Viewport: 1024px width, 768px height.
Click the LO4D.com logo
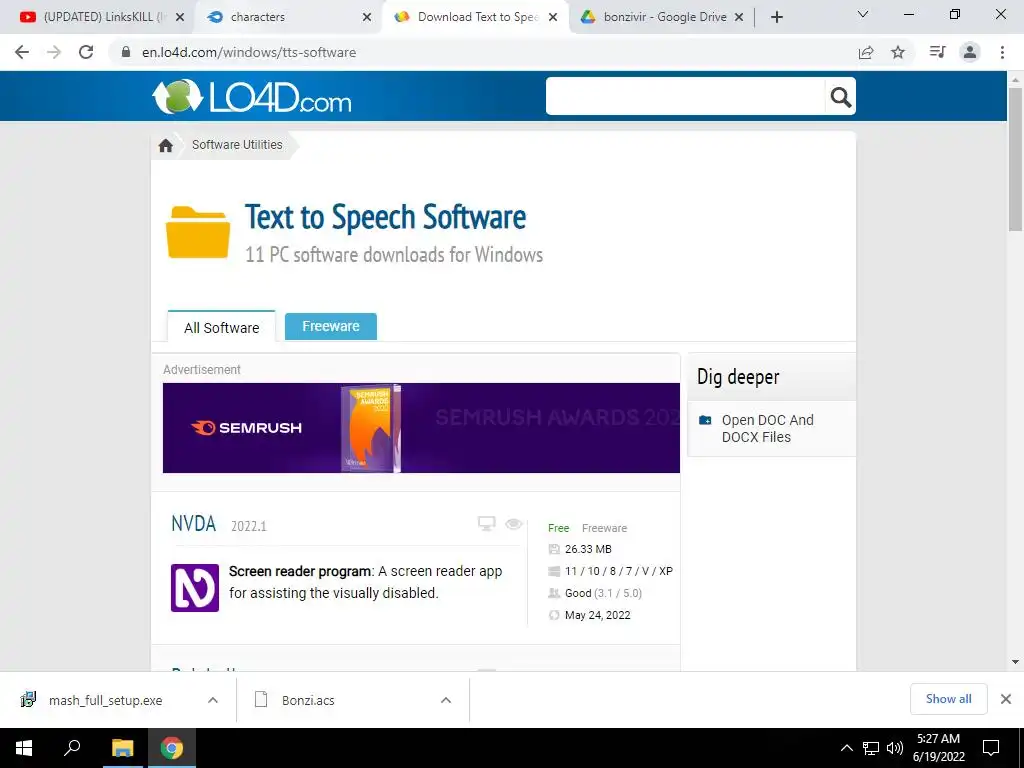pos(252,97)
